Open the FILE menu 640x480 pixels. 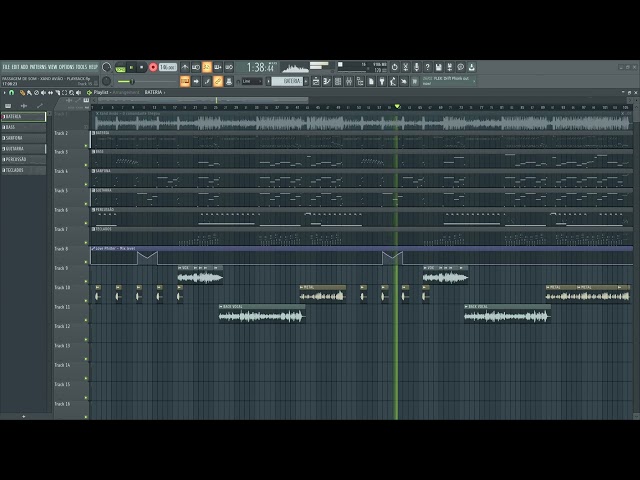click(6, 67)
